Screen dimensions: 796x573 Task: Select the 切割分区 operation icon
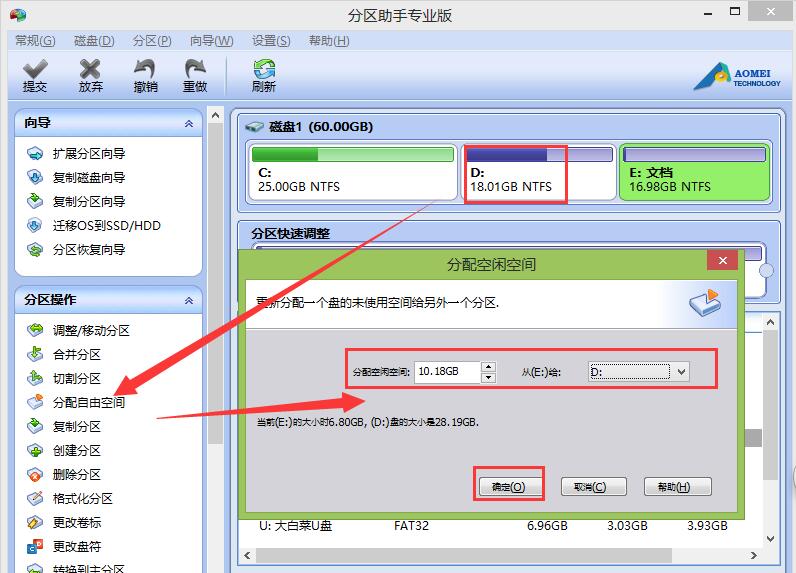point(35,378)
